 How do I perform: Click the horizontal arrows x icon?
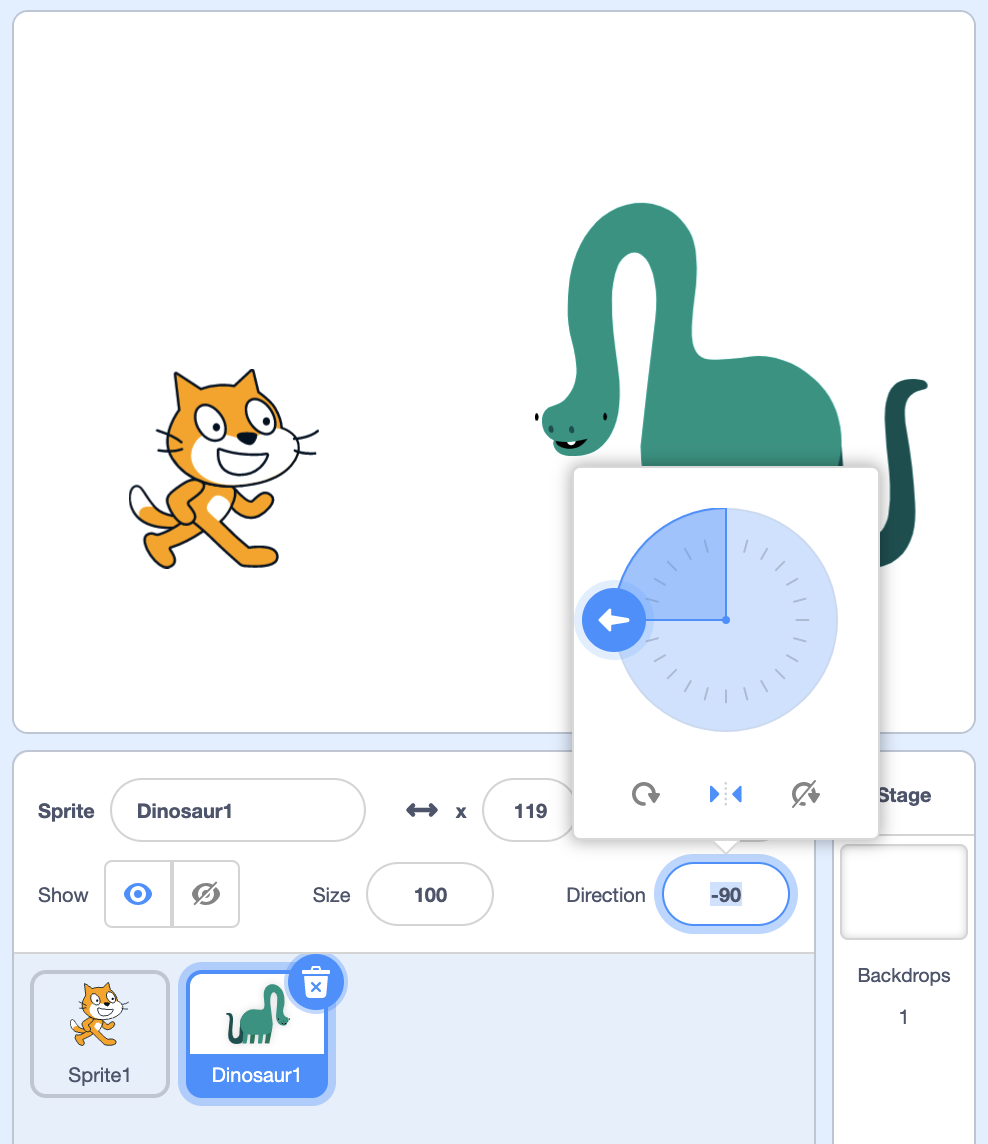point(422,811)
